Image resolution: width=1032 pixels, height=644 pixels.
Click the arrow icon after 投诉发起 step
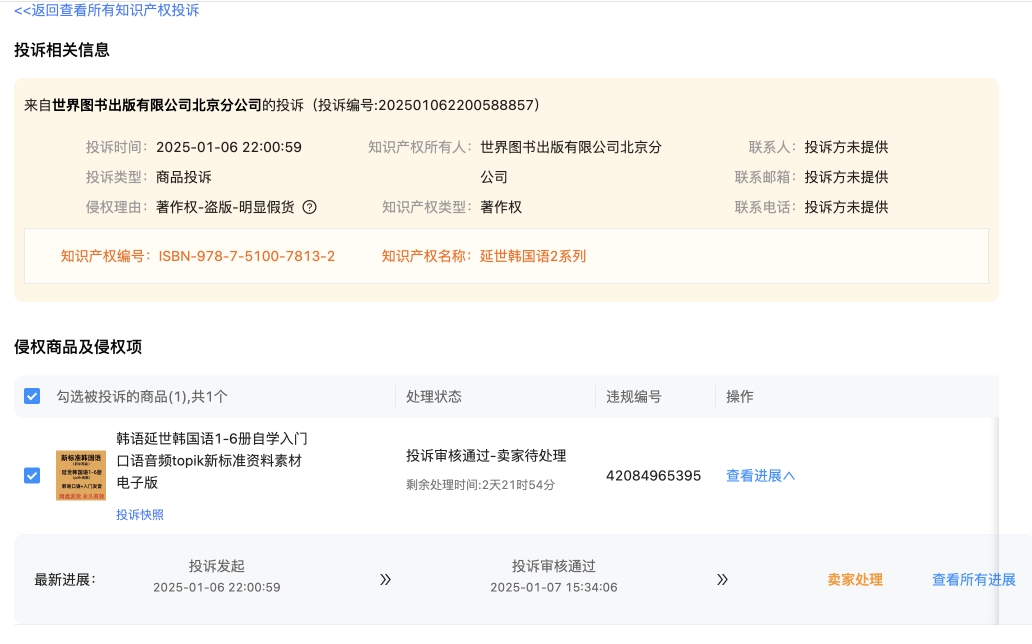tap(385, 580)
